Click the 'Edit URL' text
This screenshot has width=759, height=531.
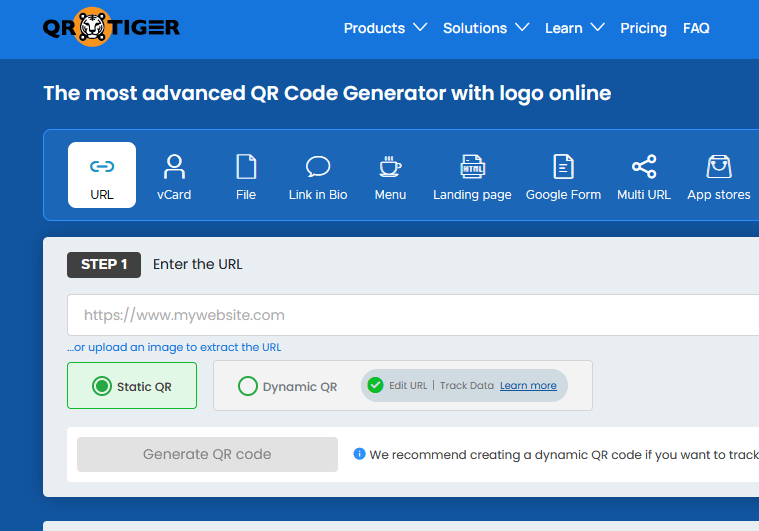pos(408,385)
